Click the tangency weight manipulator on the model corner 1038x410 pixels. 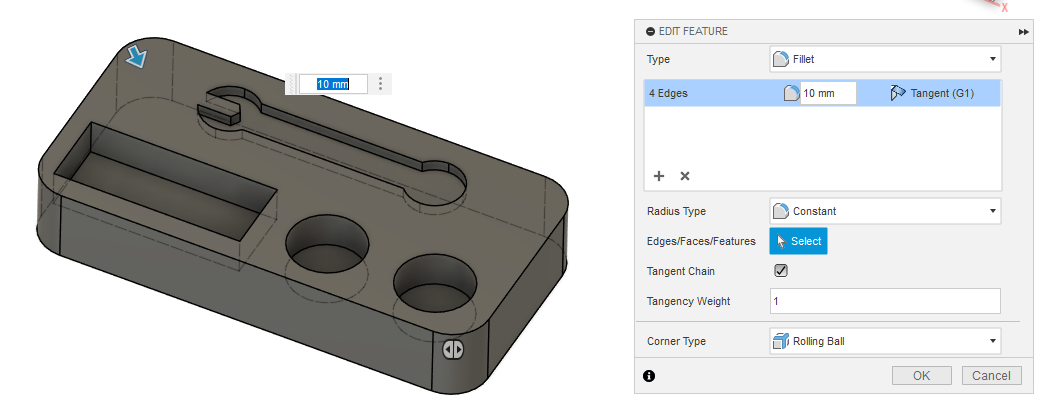[452, 350]
